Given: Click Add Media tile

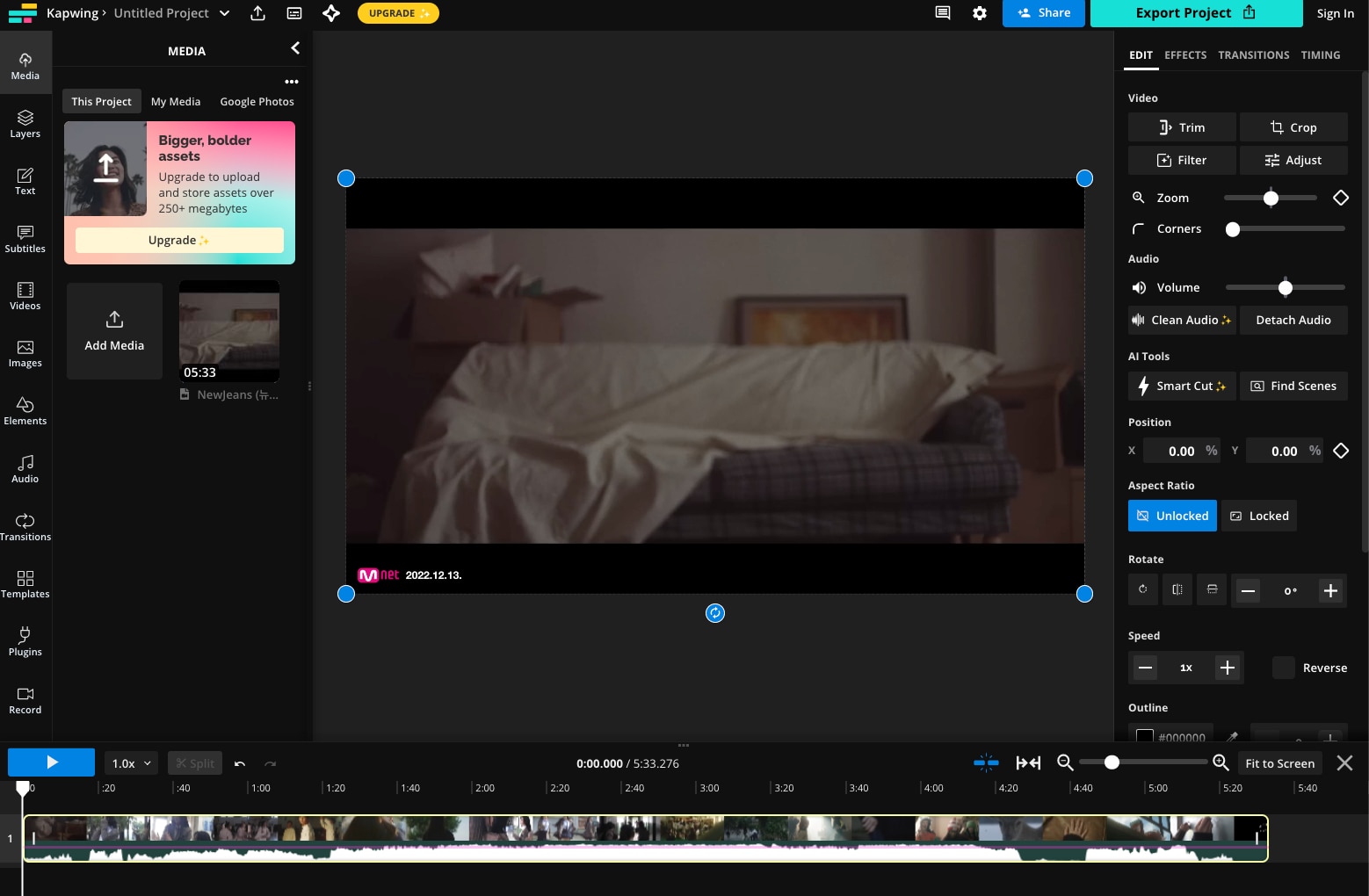Looking at the screenshot, I should point(114,331).
